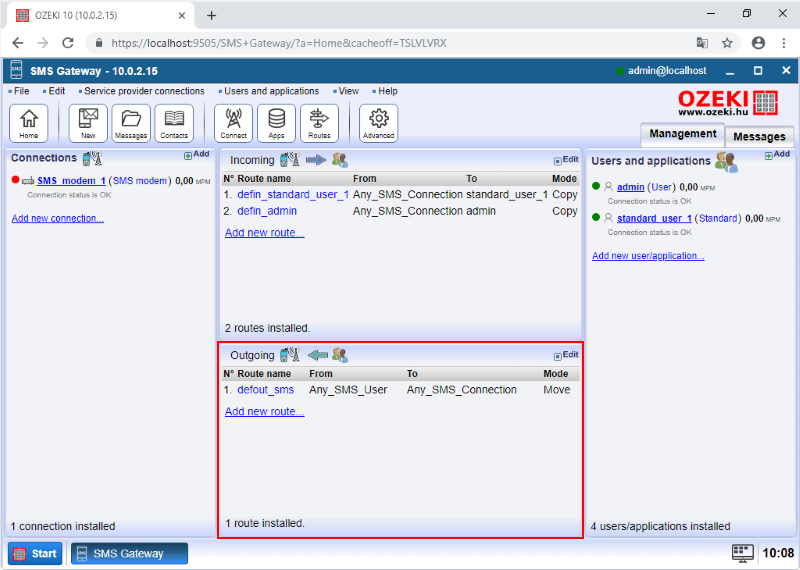Click the Users and applications people icon
800x570 pixels.
[726, 162]
